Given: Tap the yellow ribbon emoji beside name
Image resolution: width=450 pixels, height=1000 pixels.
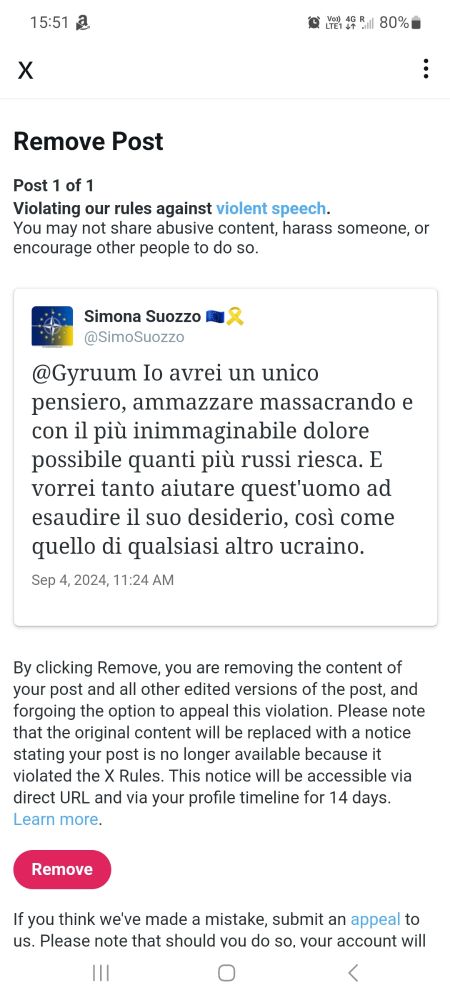Looking at the screenshot, I should point(235,316).
